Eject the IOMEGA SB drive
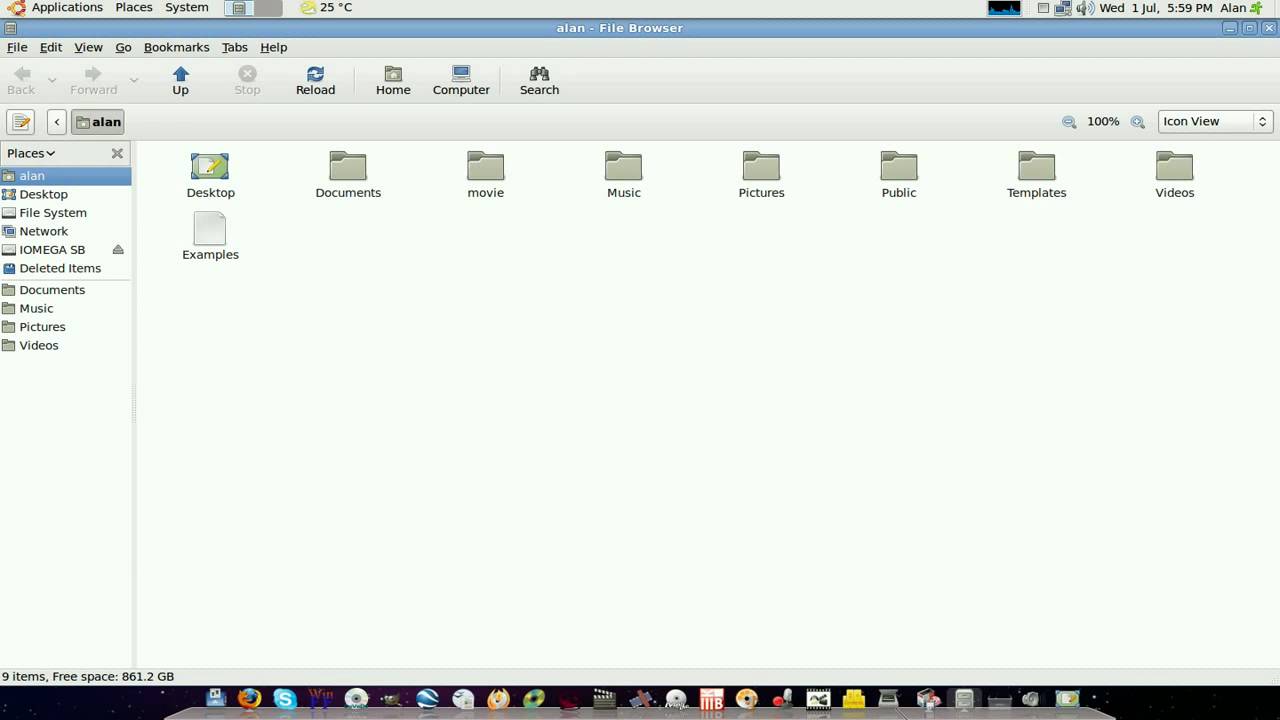Screen dimensions: 1280x720 click(117, 249)
